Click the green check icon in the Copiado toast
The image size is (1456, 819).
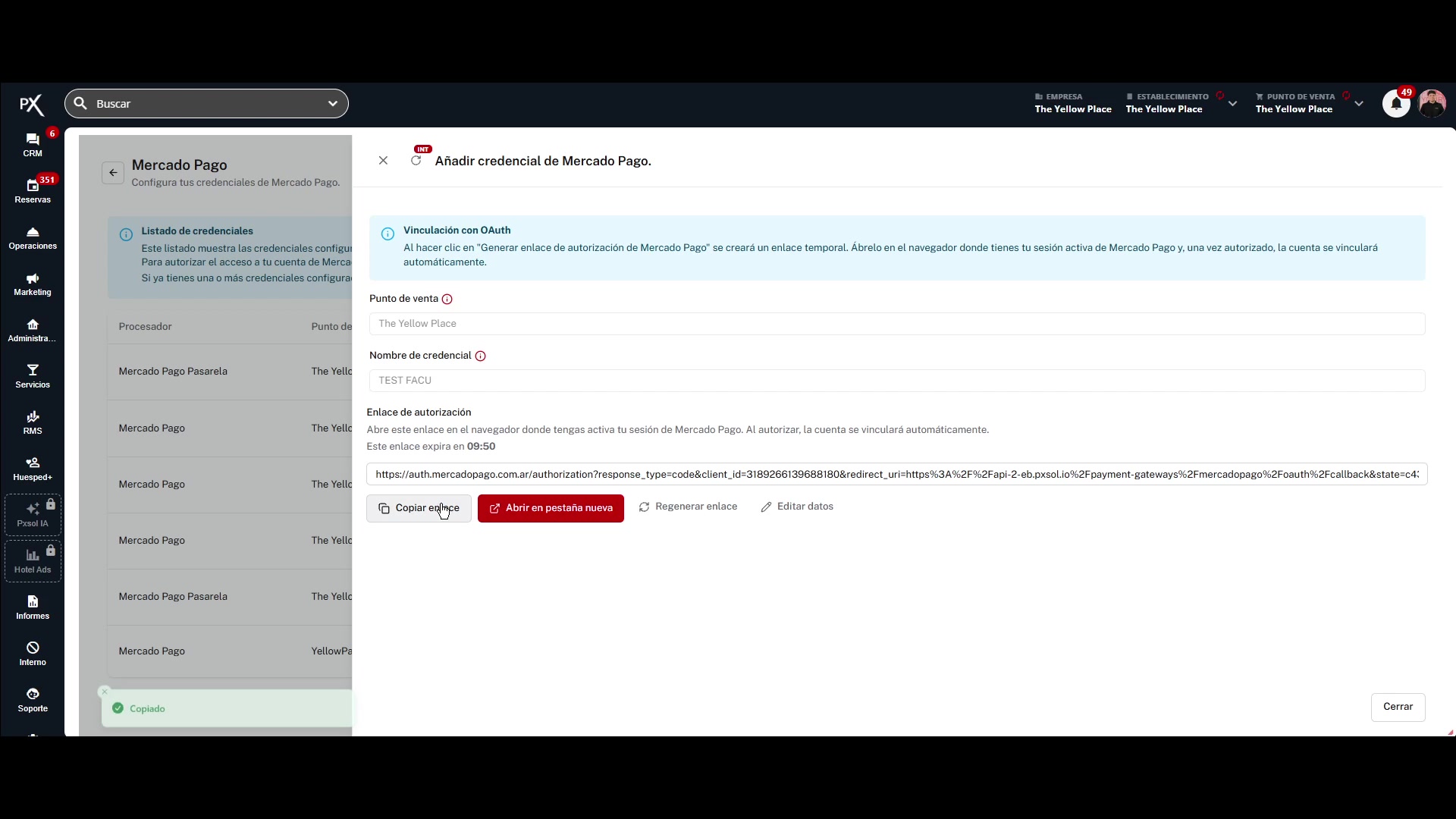click(x=118, y=708)
